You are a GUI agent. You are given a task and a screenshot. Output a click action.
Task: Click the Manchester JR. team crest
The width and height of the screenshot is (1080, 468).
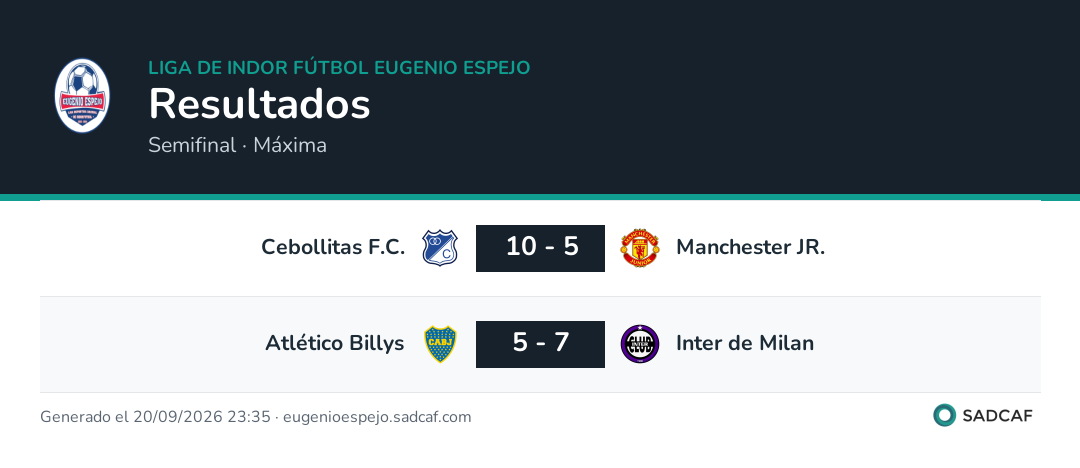640,248
